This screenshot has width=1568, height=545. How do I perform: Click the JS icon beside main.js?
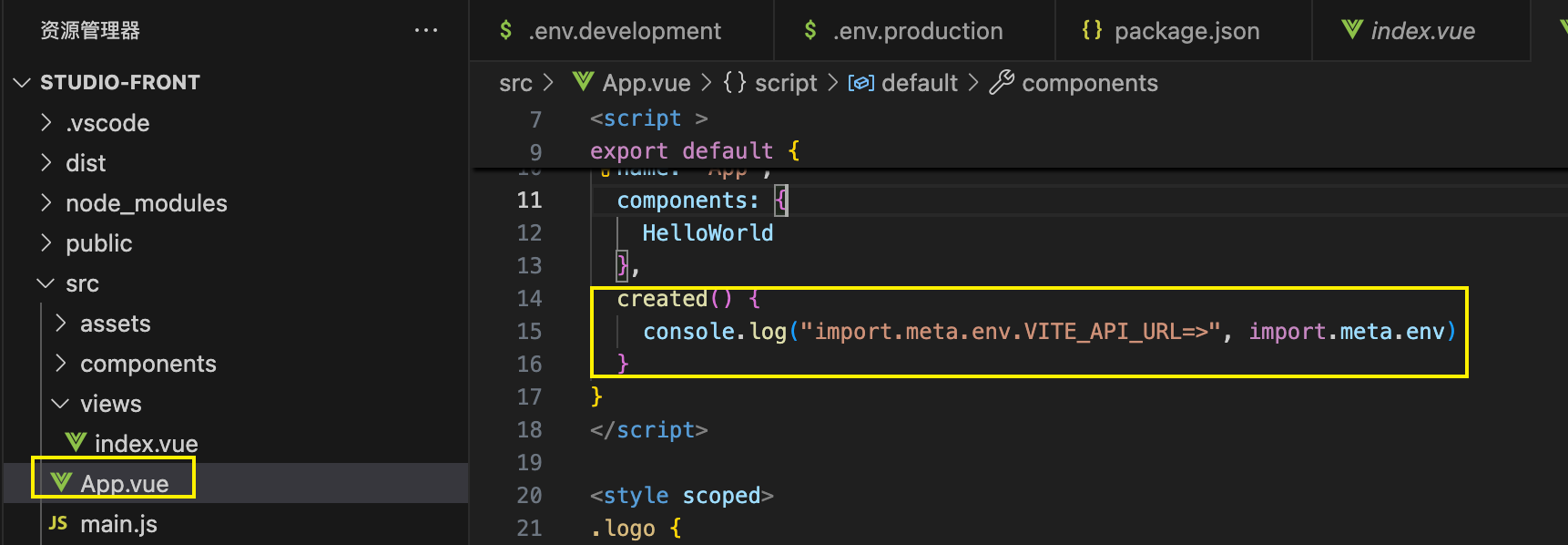(x=58, y=523)
